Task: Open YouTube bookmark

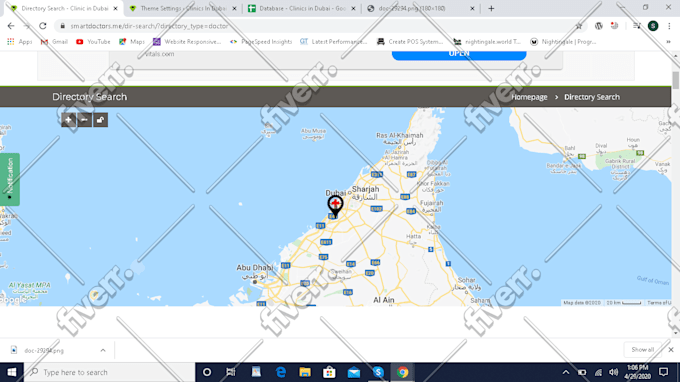Action: click(93, 42)
